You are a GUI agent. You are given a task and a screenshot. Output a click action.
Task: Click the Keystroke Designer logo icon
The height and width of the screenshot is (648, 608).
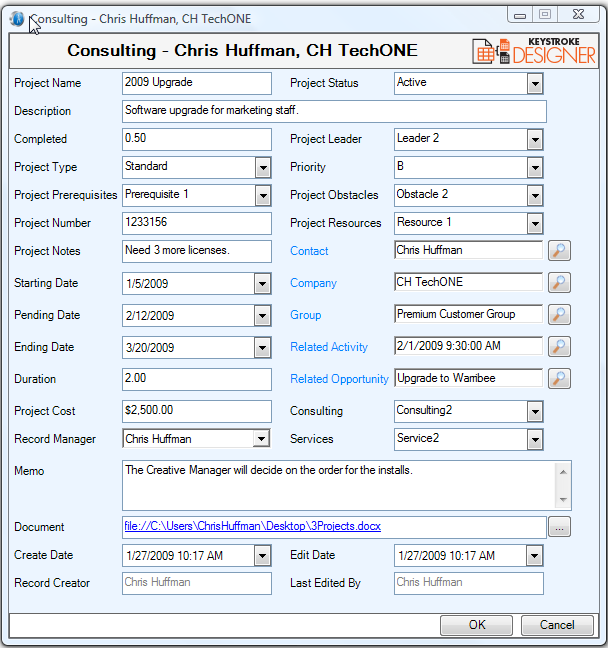(x=534, y=51)
